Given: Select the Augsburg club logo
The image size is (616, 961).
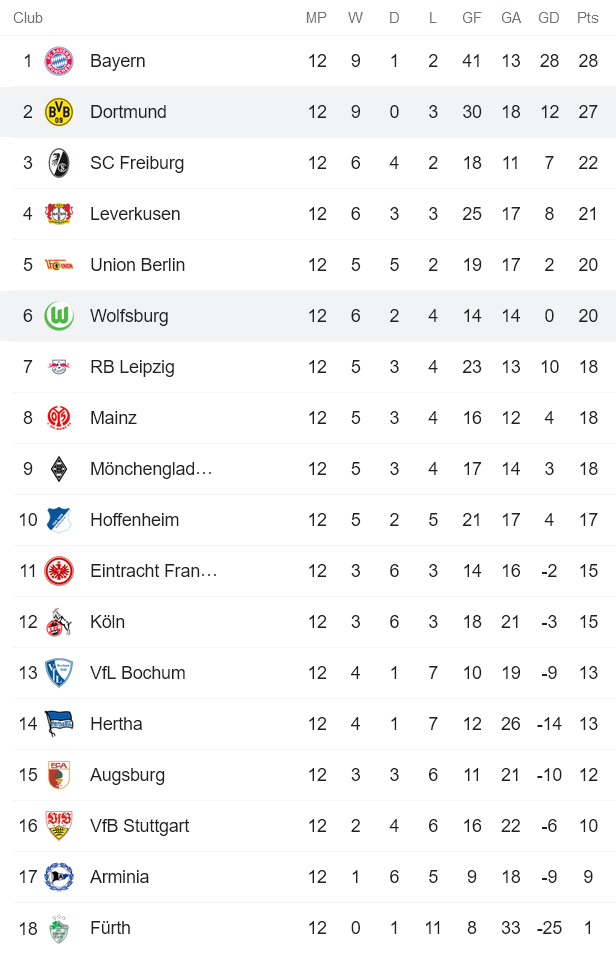Looking at the screenshot, I should [x=59, y=774].
